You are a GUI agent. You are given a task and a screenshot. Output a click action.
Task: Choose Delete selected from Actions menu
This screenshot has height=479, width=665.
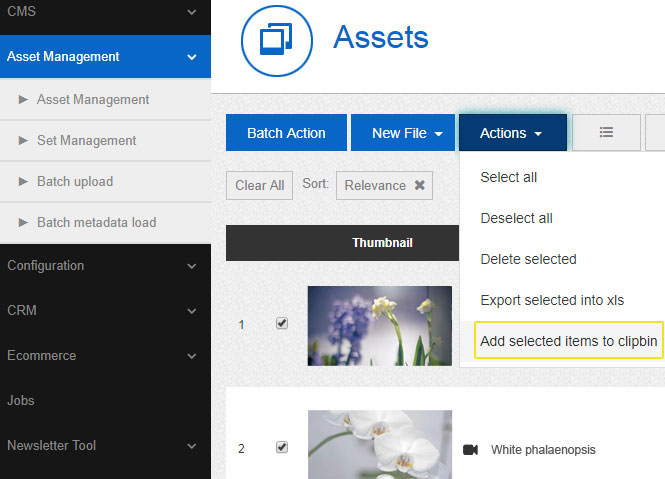pos(528,259)
